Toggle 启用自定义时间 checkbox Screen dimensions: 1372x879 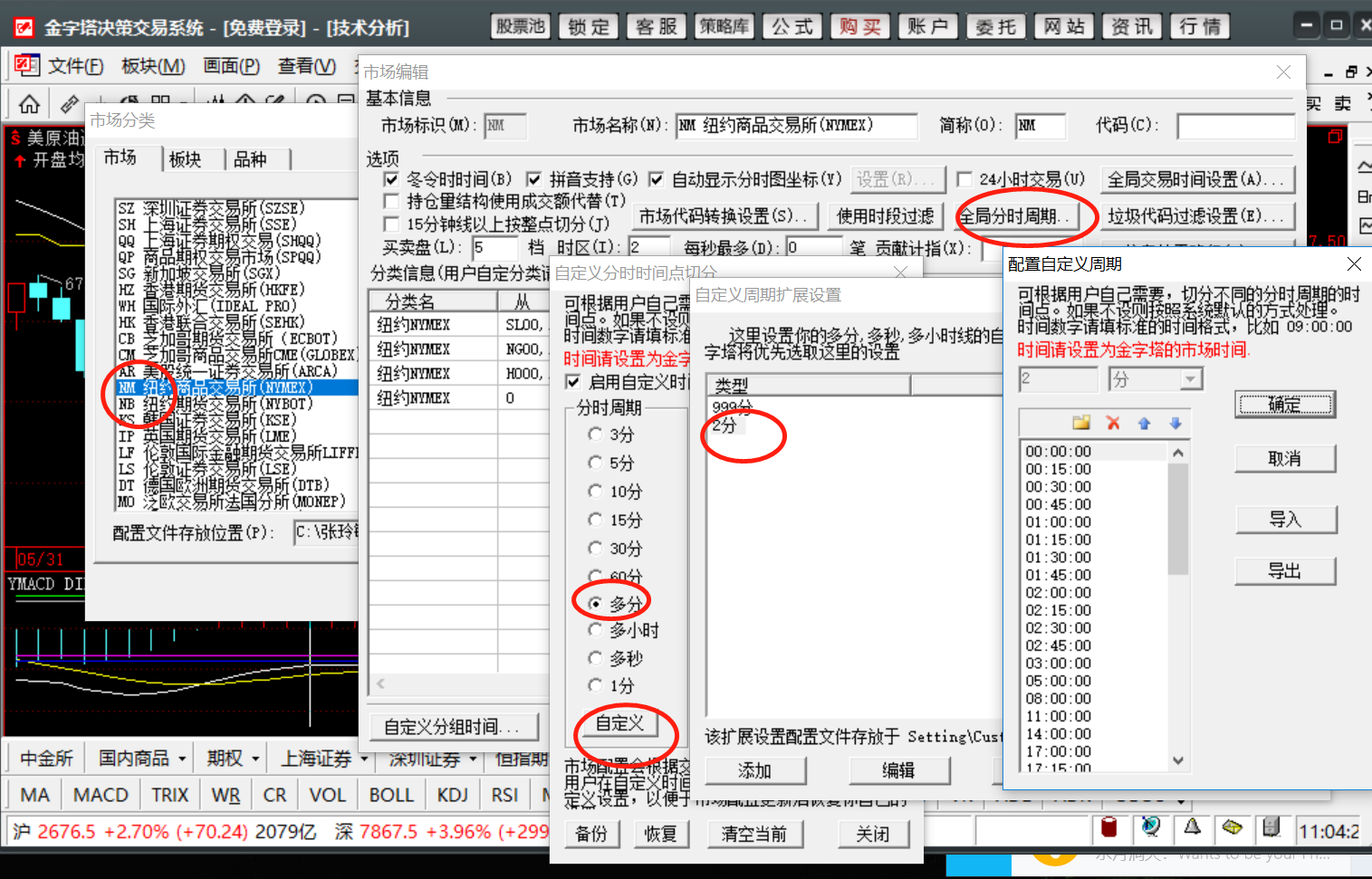pos(572,382)
